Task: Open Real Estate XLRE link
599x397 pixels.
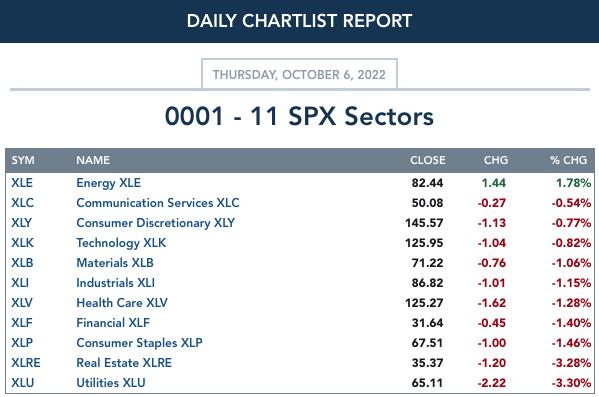Action: point(124,363)
